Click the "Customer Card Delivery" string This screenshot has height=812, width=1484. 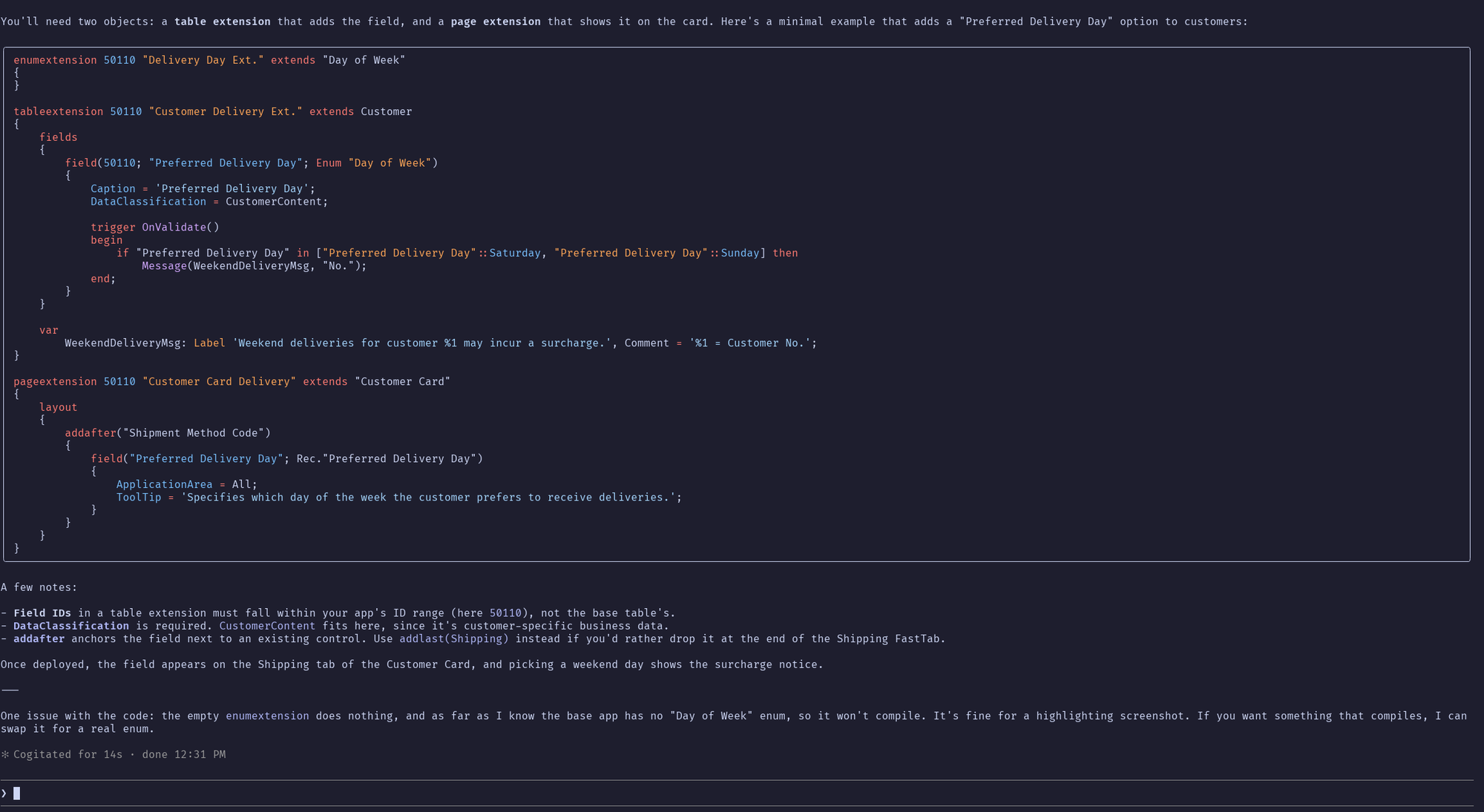click(x=219, y=382)
